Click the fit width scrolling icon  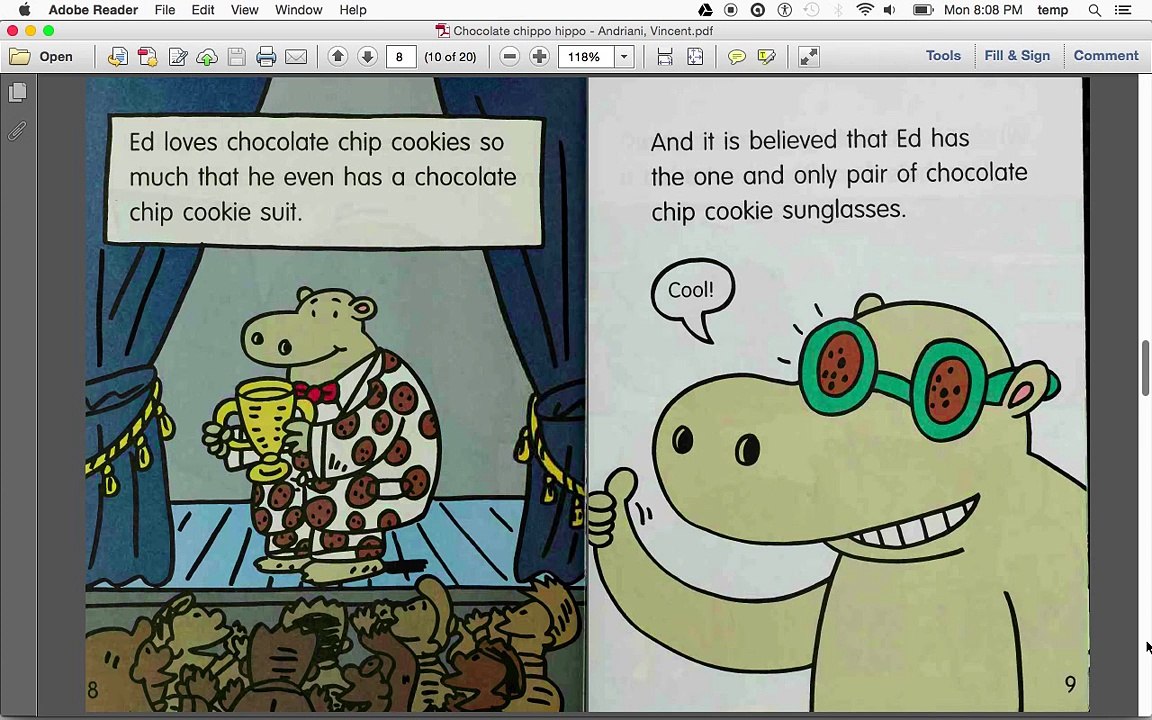(665, 57)
